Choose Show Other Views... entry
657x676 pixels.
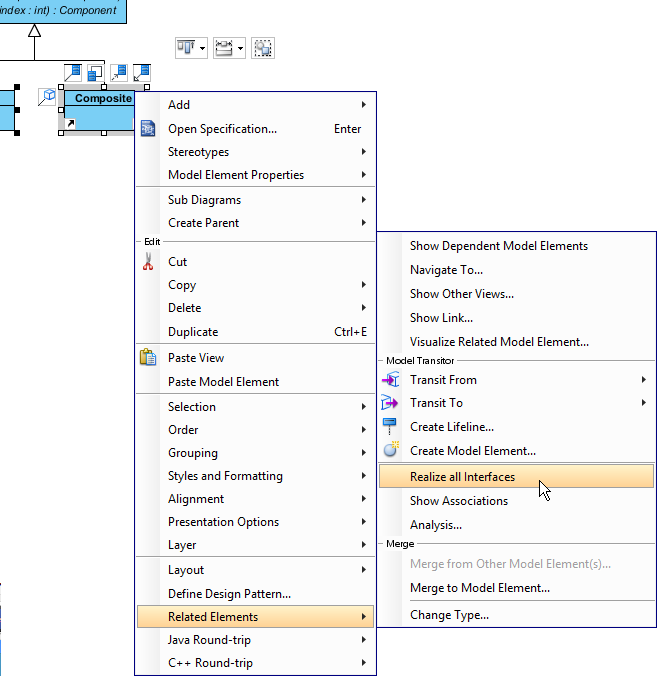click(x=516, y=294)
